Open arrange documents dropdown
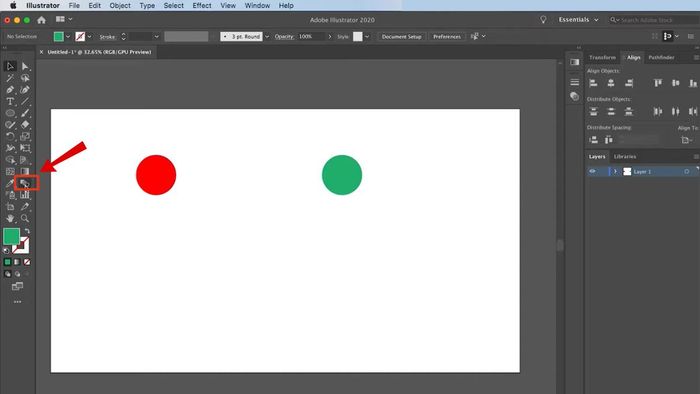700x394 pixels. point(64,19)
